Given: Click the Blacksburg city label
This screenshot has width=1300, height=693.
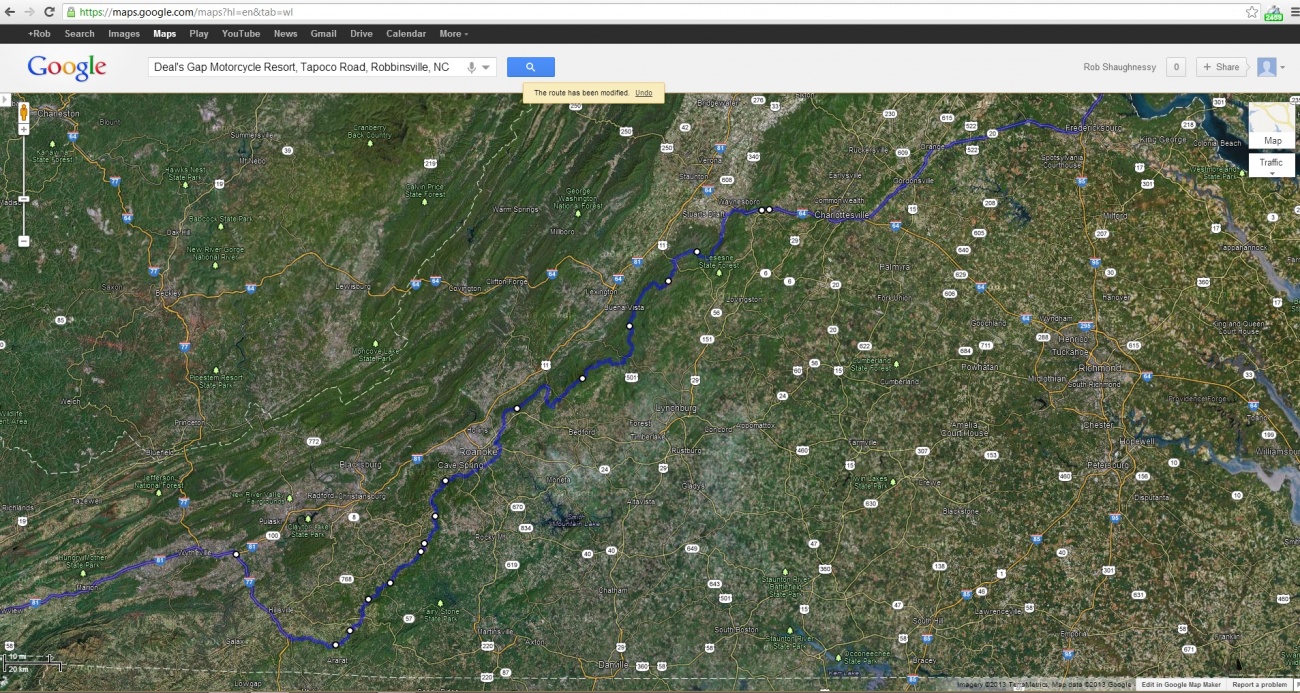Looking at the screenshot, I should [362, 465].
